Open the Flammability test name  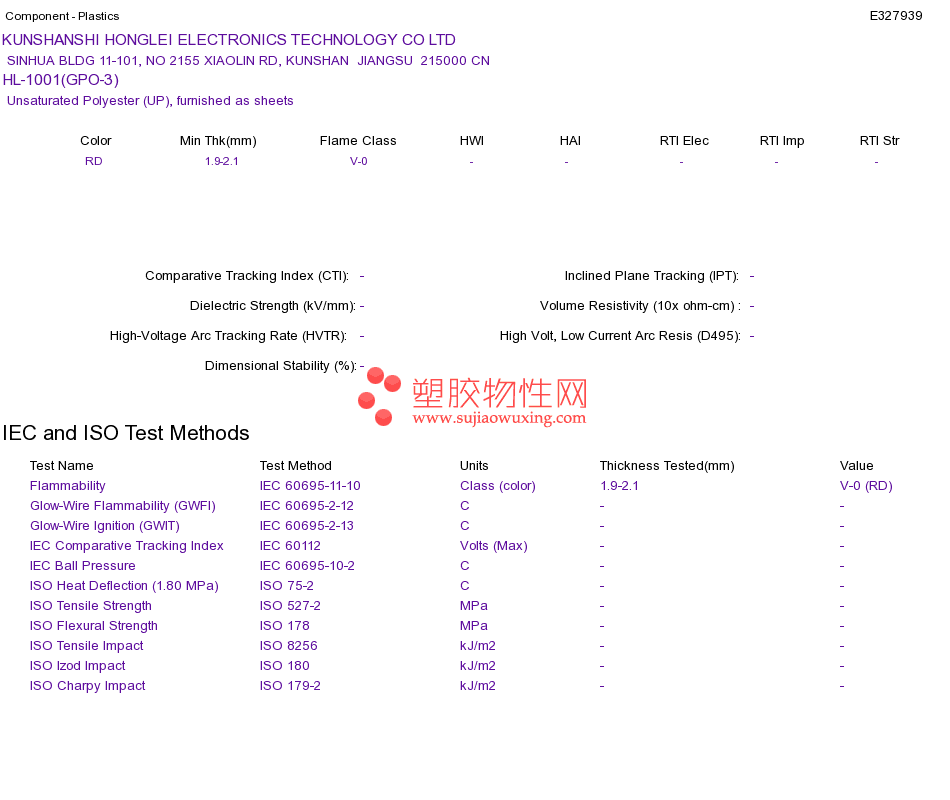(67, 485)
